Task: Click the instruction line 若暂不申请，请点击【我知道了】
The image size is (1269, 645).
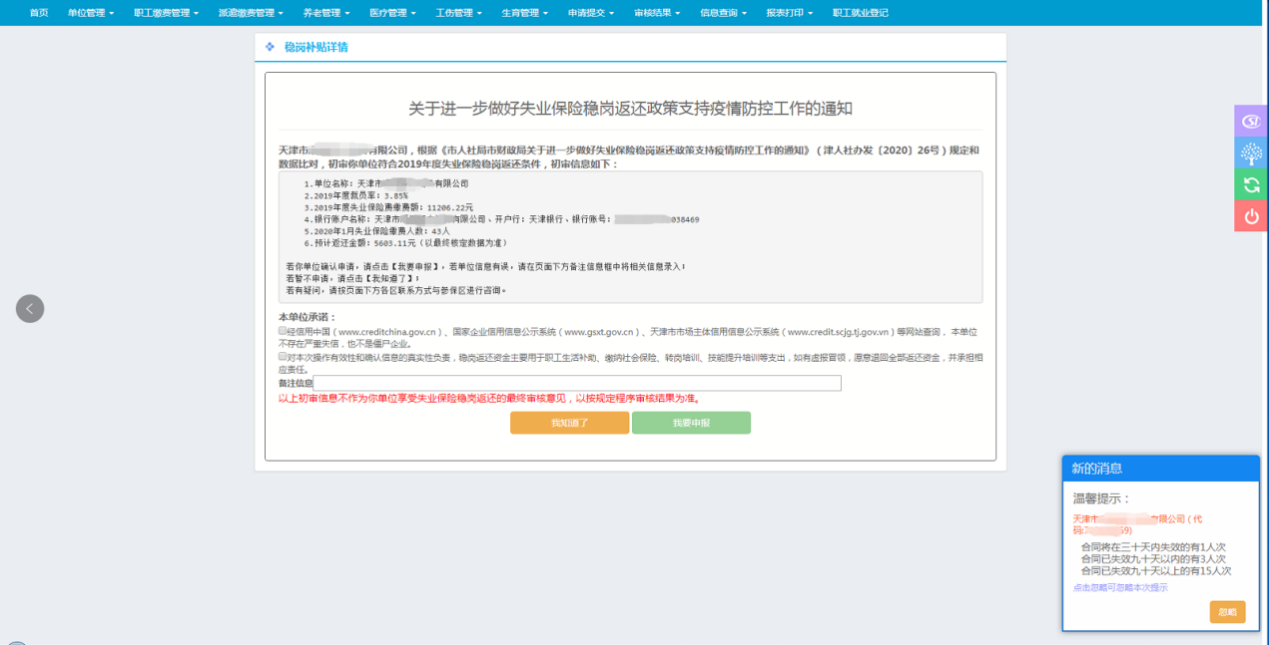Action: (352, 278)
